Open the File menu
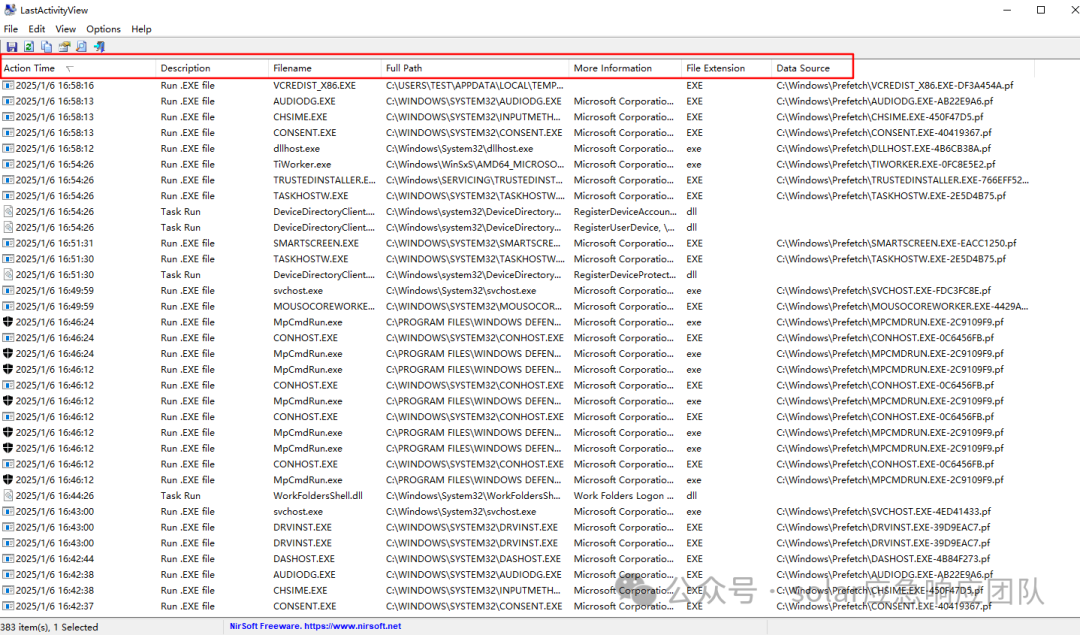This screenshot has width=1080, height=635. click(11, 28)
